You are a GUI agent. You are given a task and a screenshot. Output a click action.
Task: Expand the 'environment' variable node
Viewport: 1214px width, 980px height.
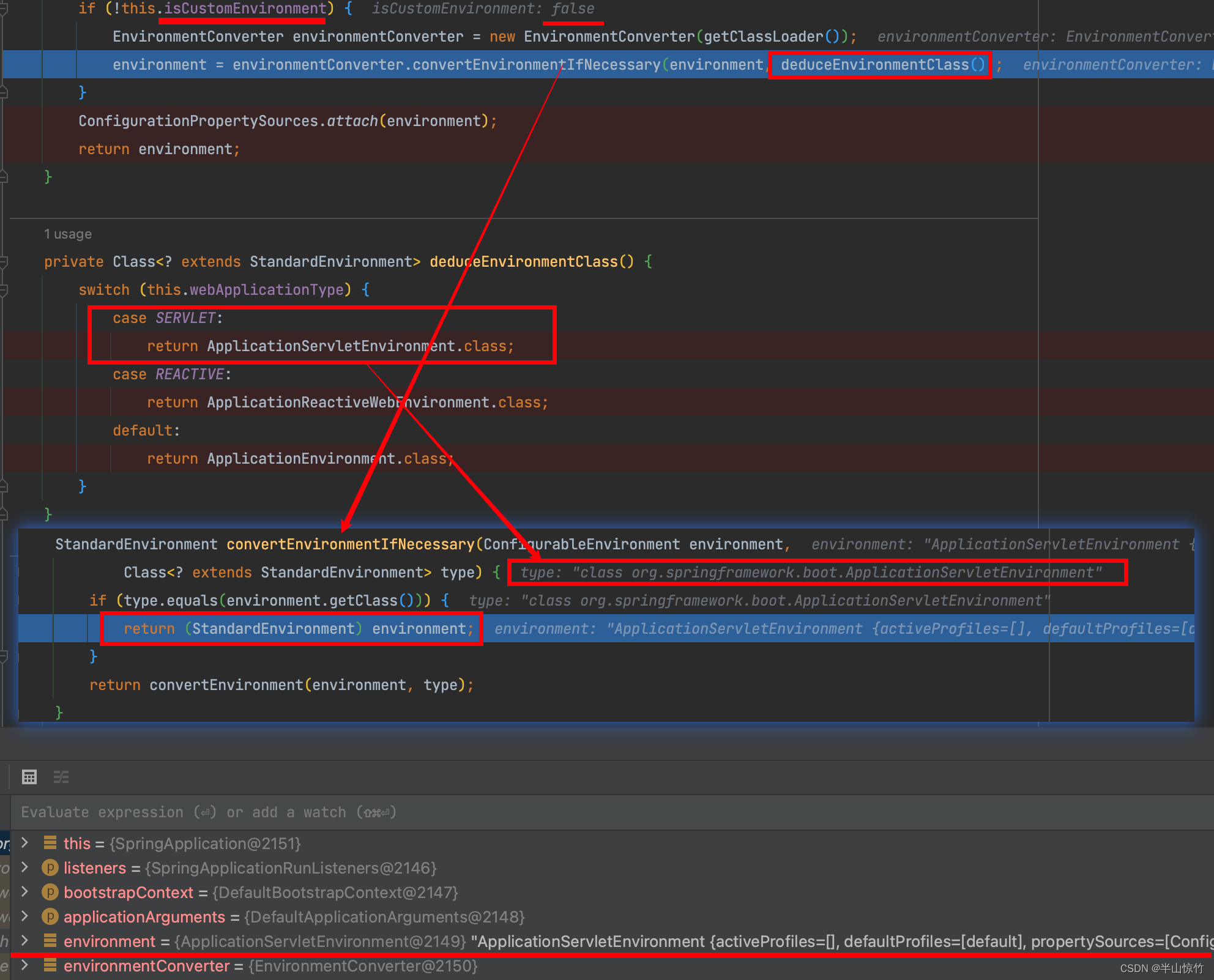(25, 941)
